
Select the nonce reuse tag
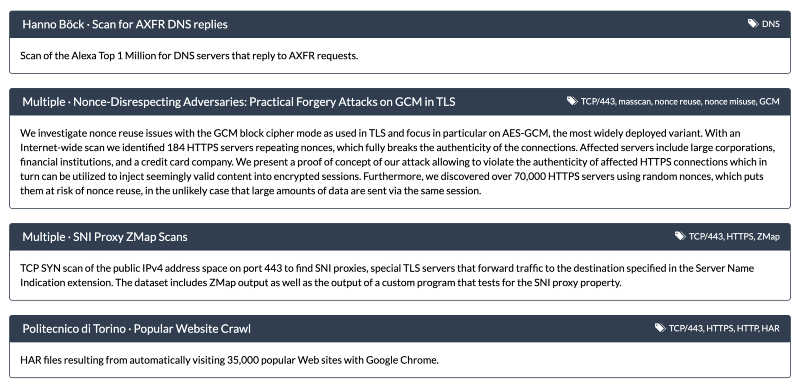678,102
